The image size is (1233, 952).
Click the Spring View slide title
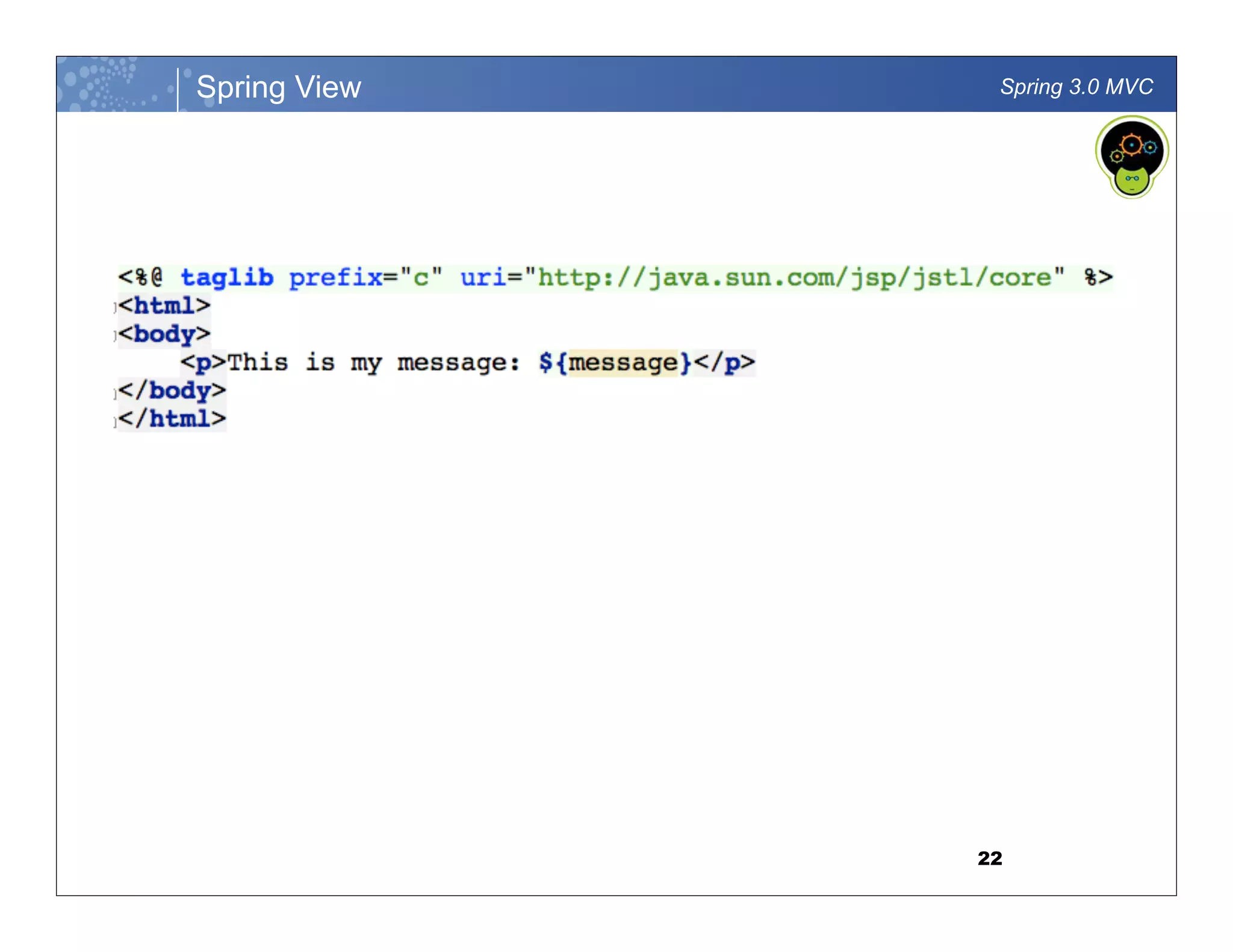pos(278,87)
